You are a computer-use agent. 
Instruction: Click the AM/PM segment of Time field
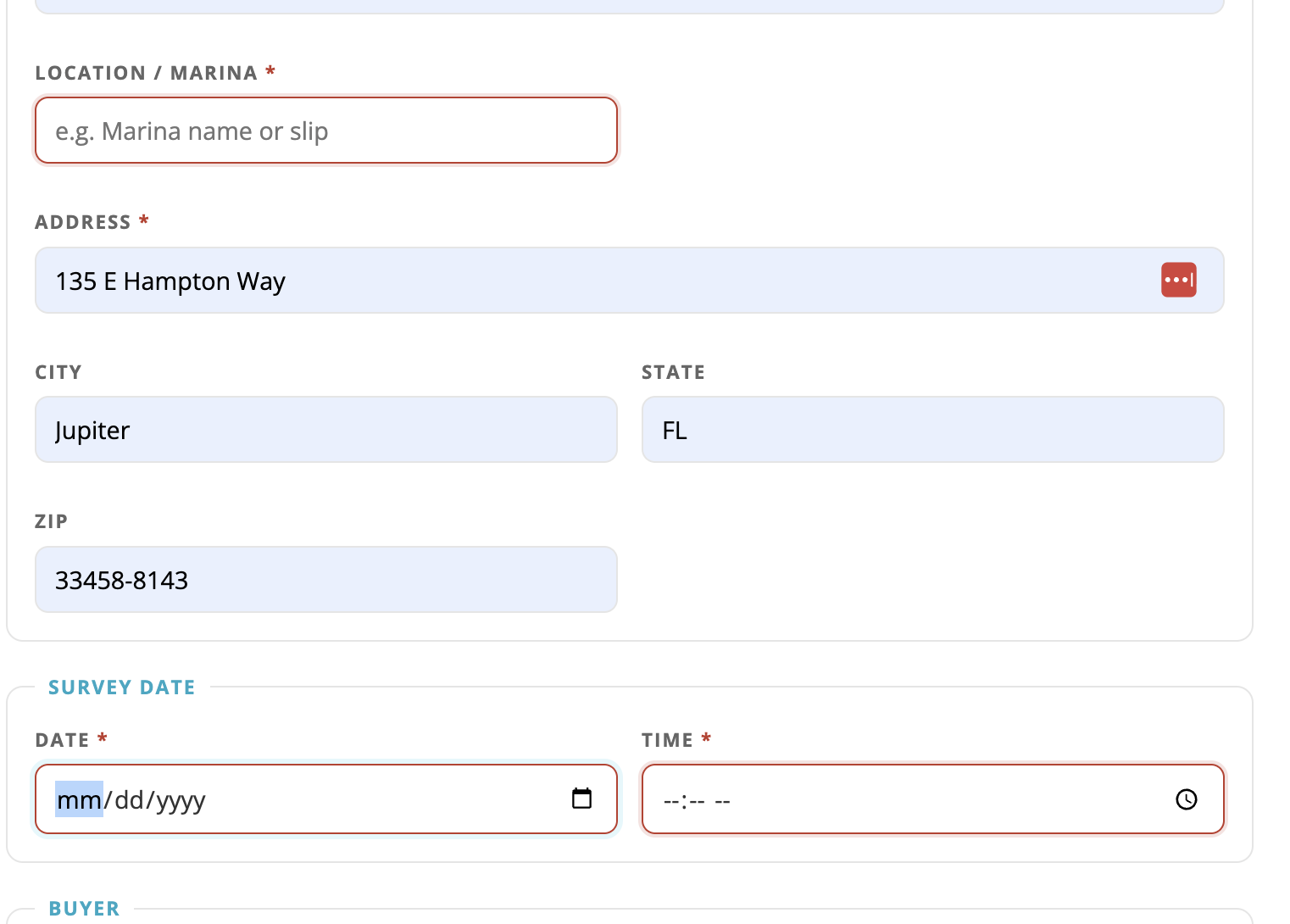tap(722, 800)
